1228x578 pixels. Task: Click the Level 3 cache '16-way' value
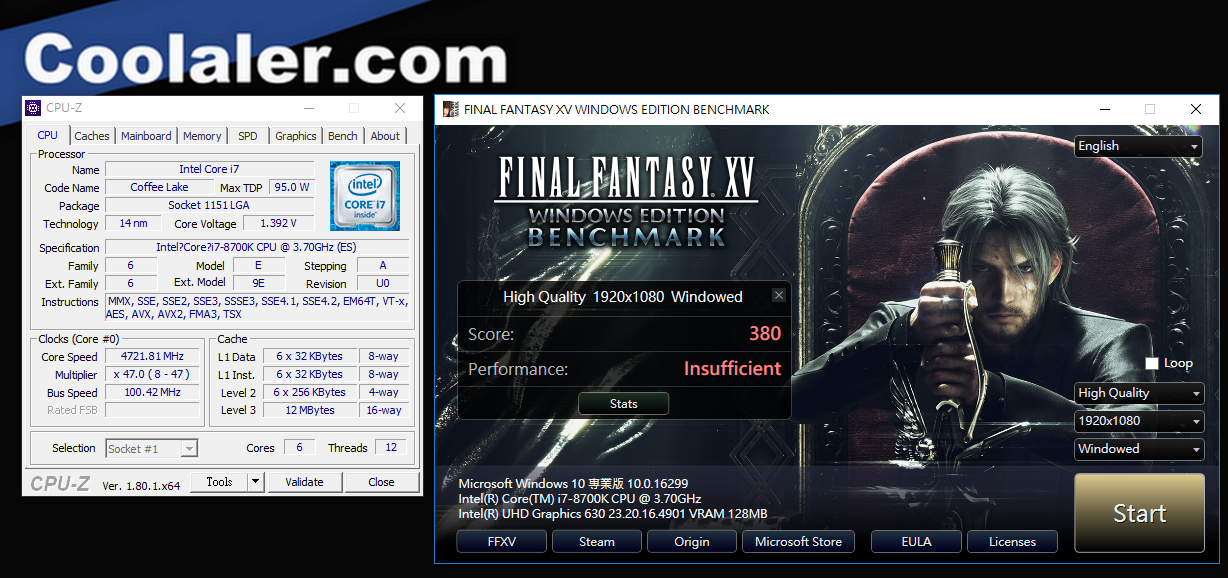[383, 410]
